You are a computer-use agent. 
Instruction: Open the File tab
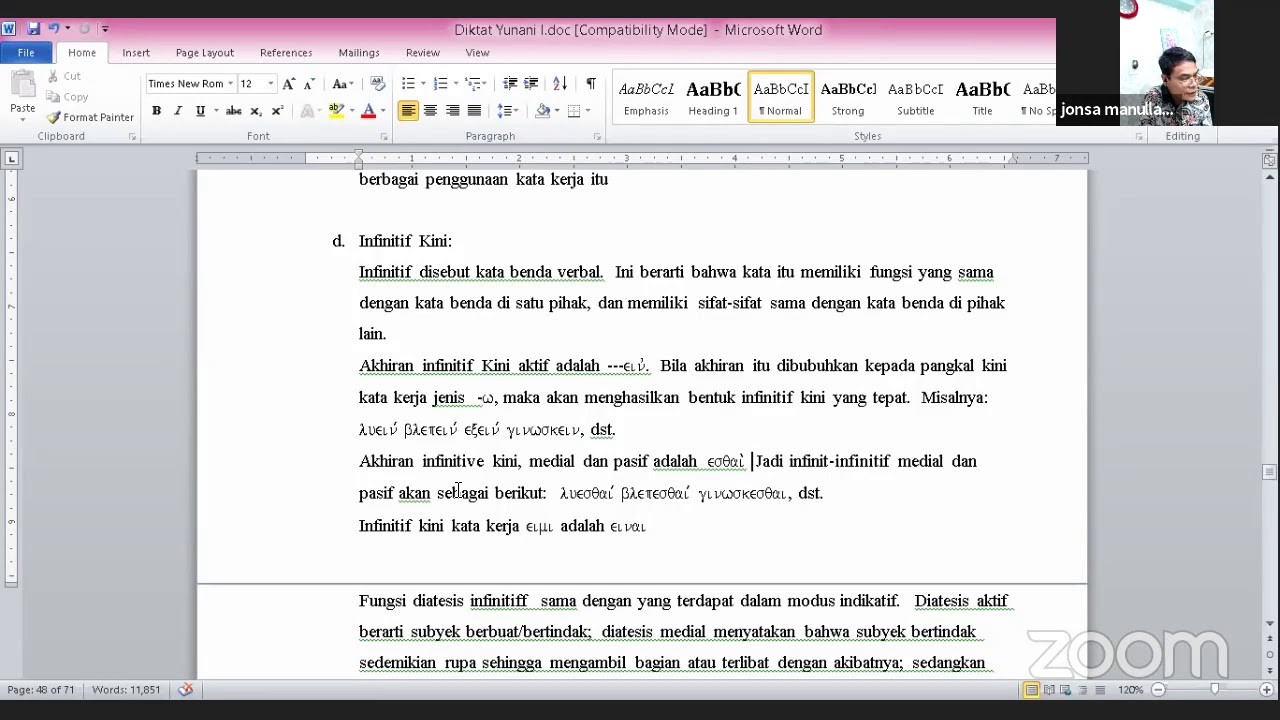pyautogui.click(x=26, y=52)
